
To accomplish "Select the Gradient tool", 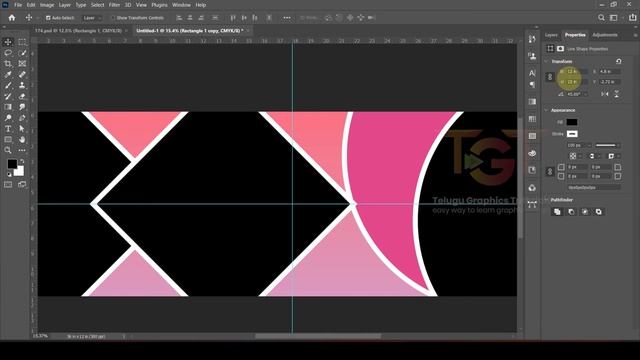I will pos(8,107).
